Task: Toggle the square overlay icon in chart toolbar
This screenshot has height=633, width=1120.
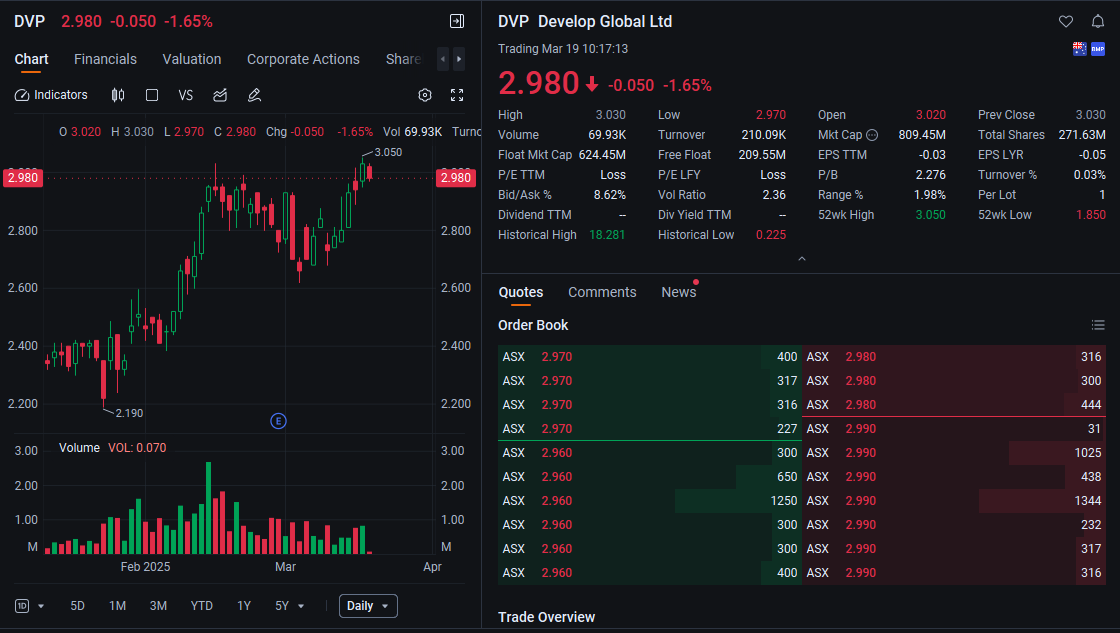Action: click(152, 95)
